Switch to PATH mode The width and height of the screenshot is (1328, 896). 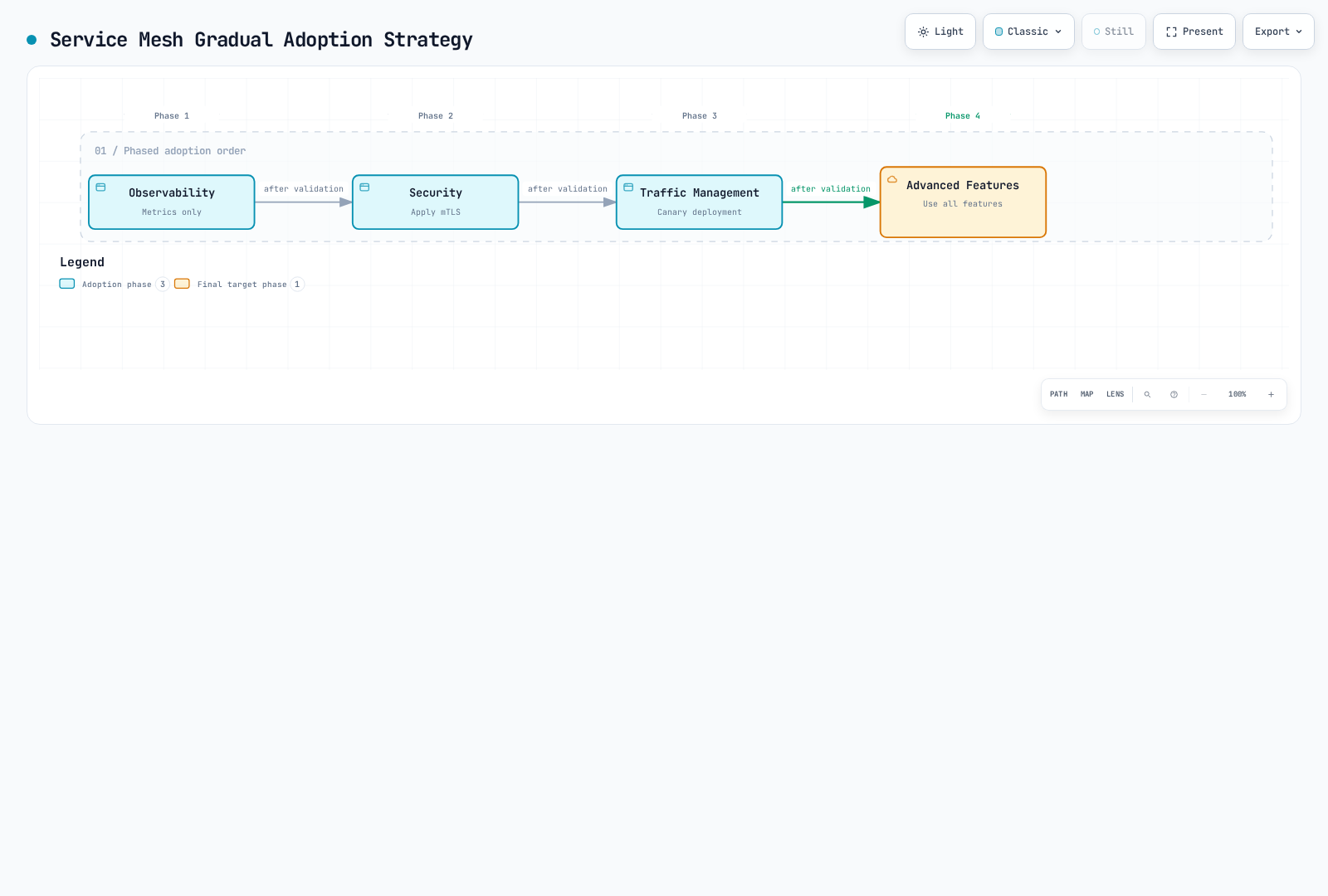(x=1059, y=394)
